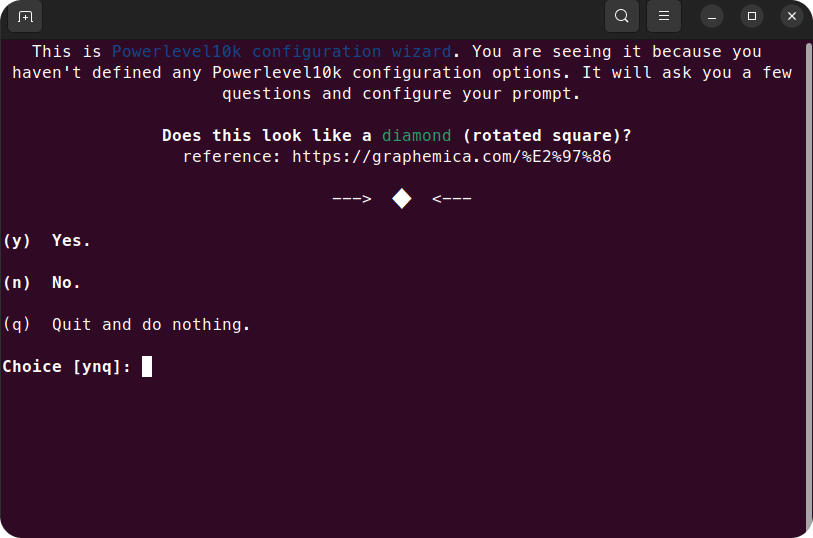813x538 pixels.
Task: Open a new terminal tab
Action: pyautogui.click(x=25, y=16)
